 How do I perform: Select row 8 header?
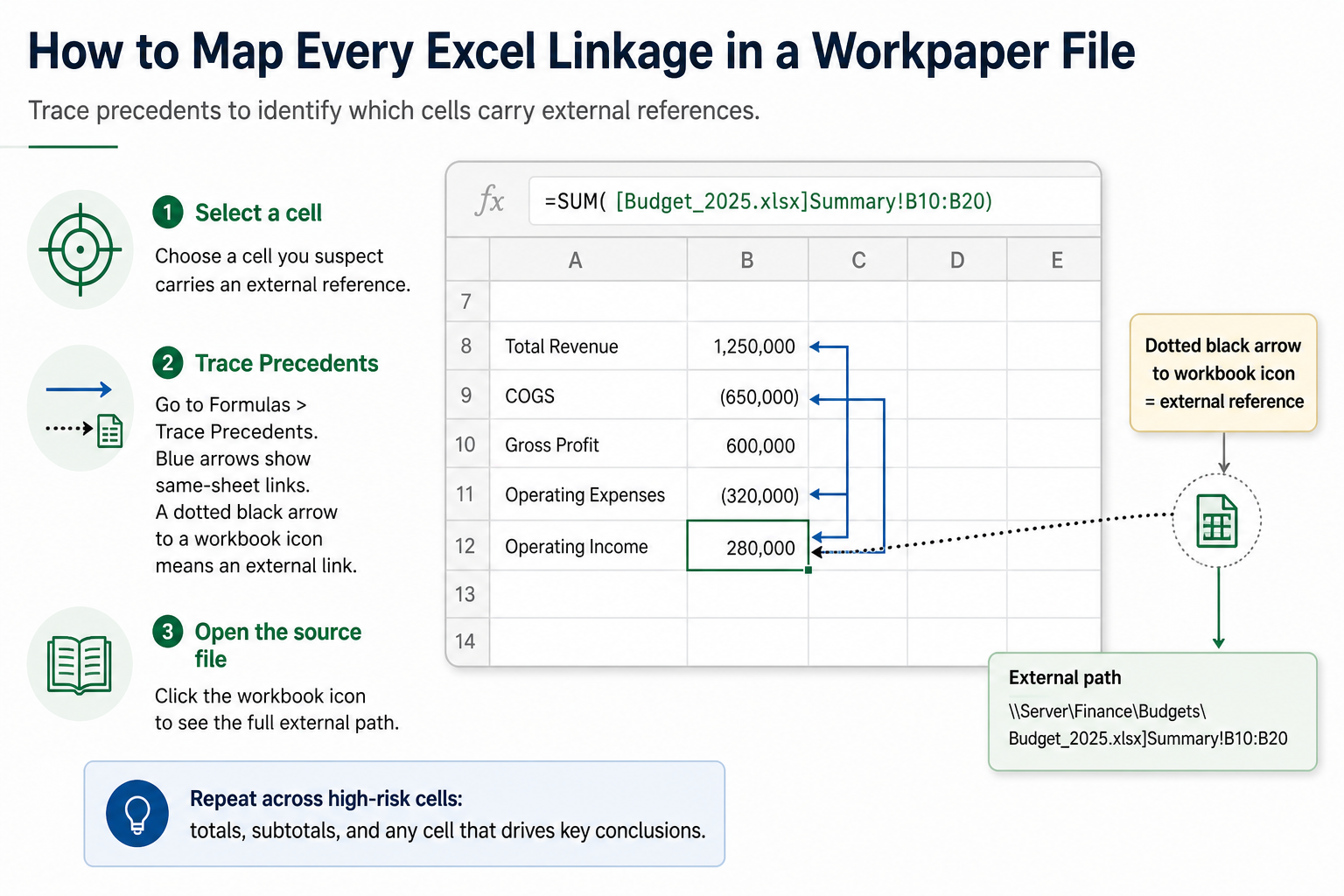pyautogui.click(x=467, y=346)
